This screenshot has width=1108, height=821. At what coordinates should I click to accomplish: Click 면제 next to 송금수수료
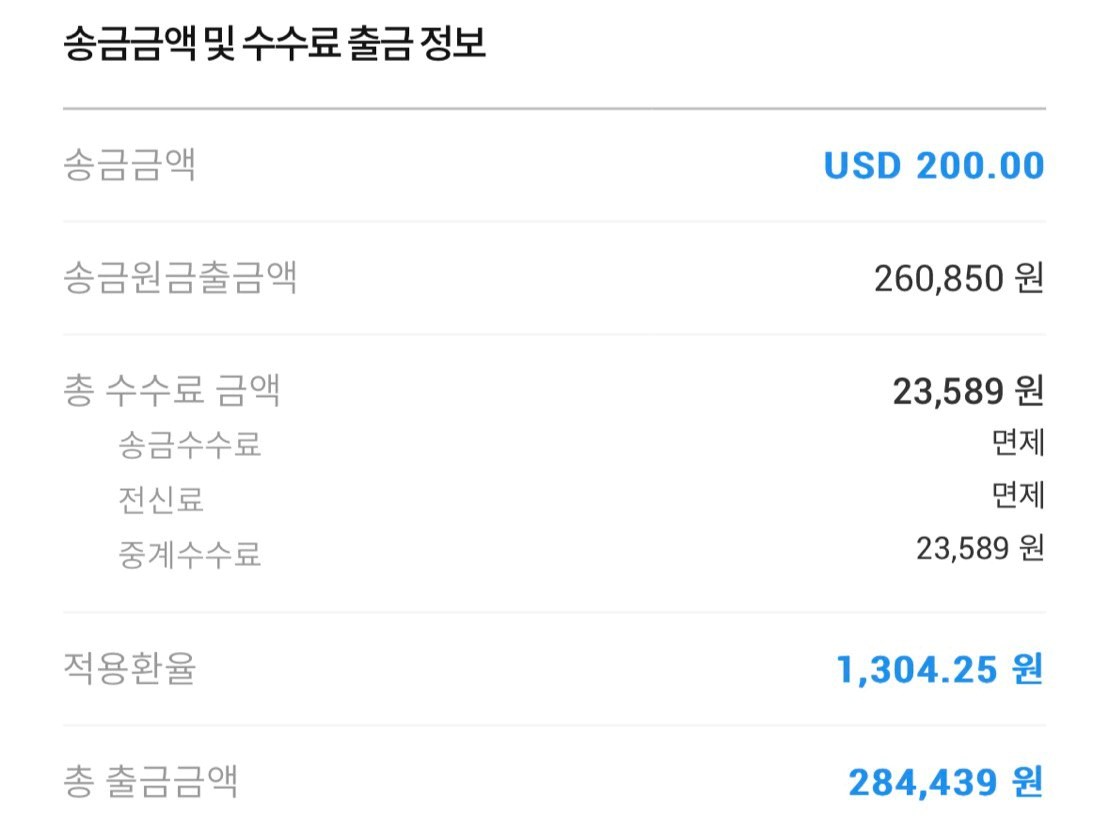(x=1018, y=443)
